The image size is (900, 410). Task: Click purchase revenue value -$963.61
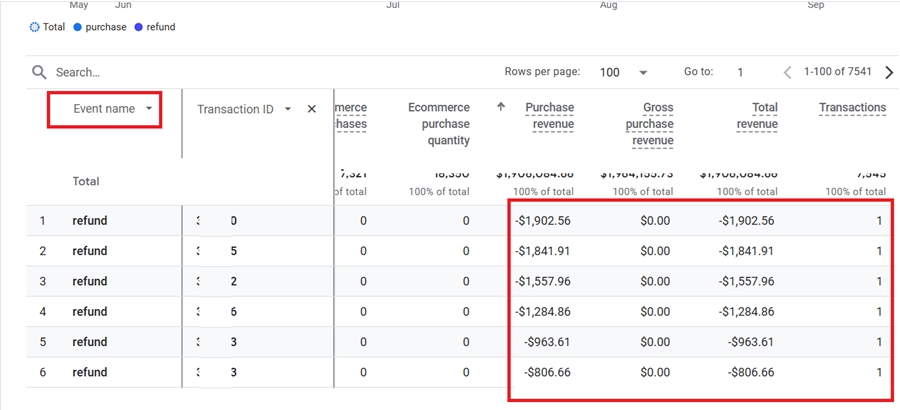[547, 342]
